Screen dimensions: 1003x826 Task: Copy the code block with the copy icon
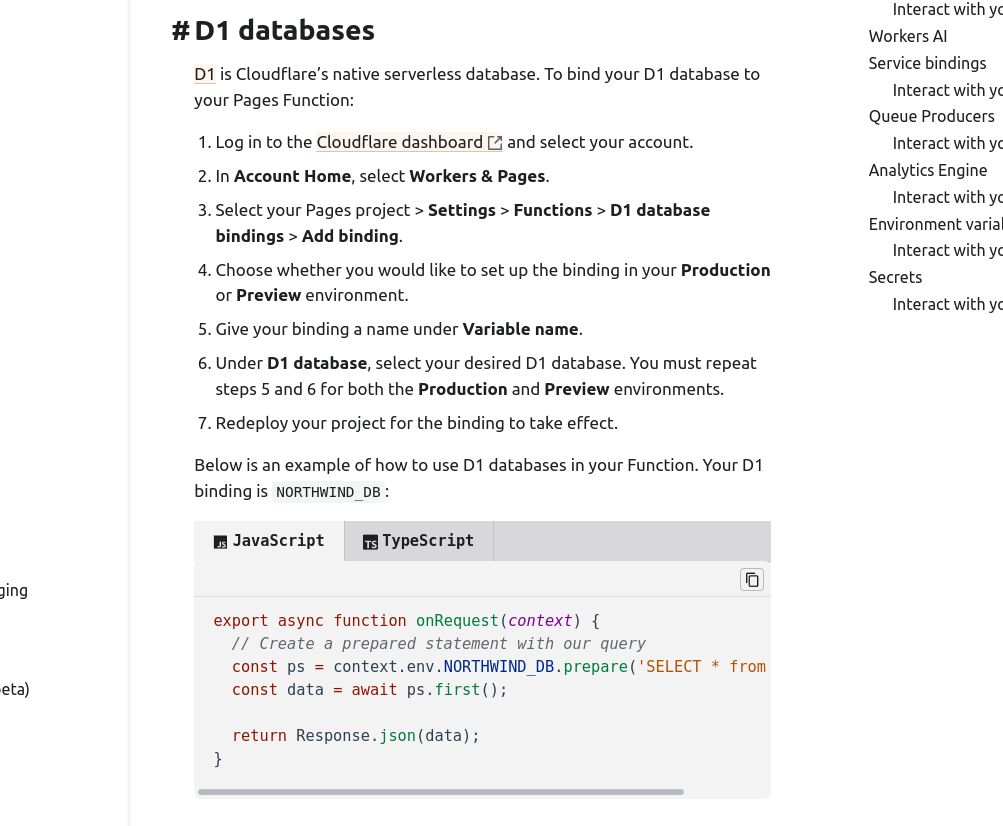point(752,579)
